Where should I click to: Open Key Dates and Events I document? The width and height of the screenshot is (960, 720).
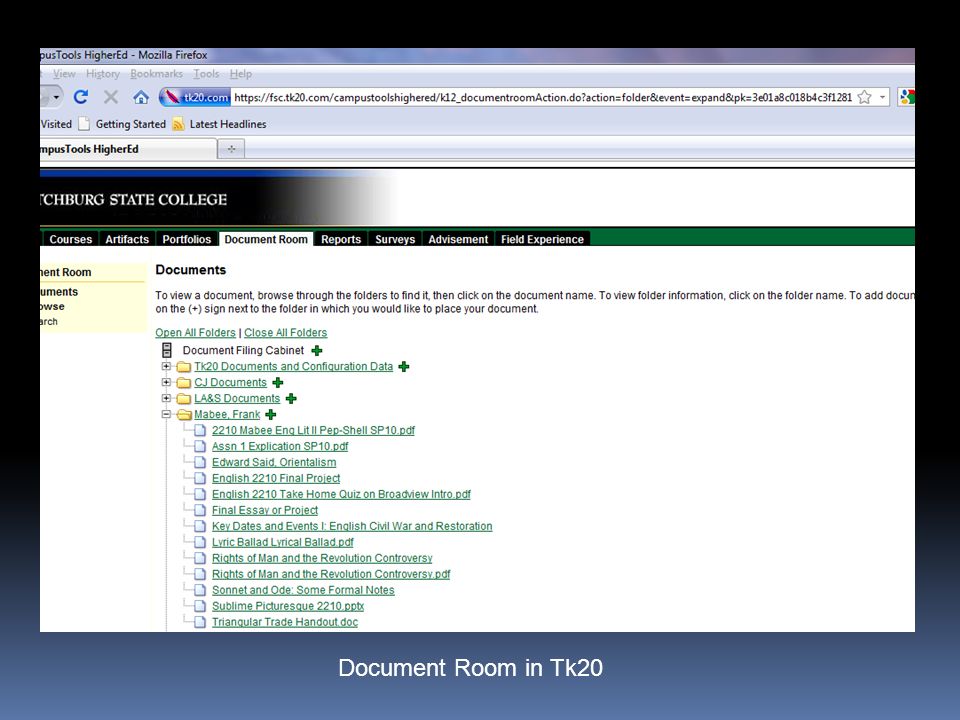[x=352, y=526]
